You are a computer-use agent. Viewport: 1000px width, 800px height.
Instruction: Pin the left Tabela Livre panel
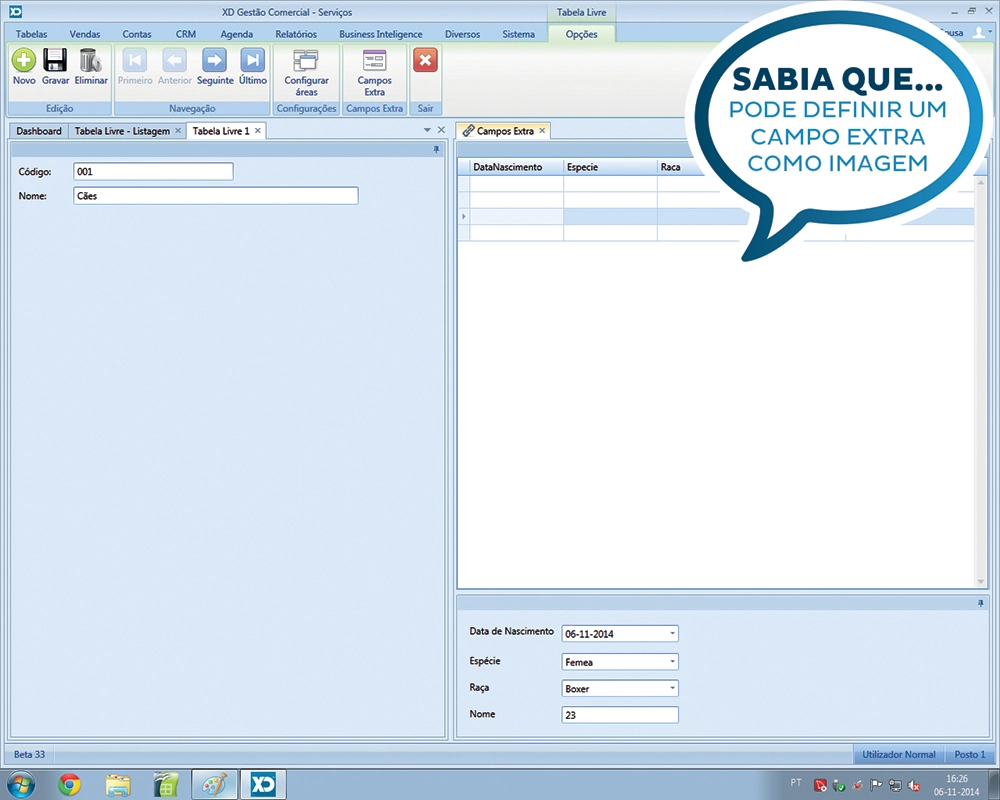click(436, 149)
